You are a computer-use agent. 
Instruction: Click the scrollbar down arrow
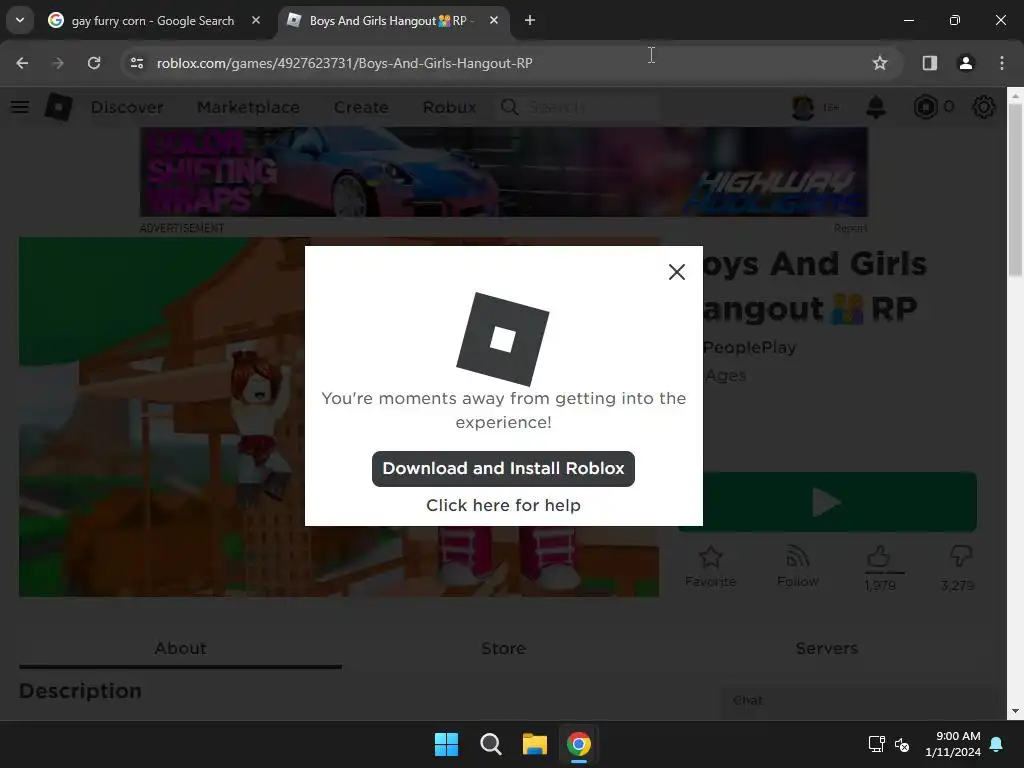(1016, 711)
